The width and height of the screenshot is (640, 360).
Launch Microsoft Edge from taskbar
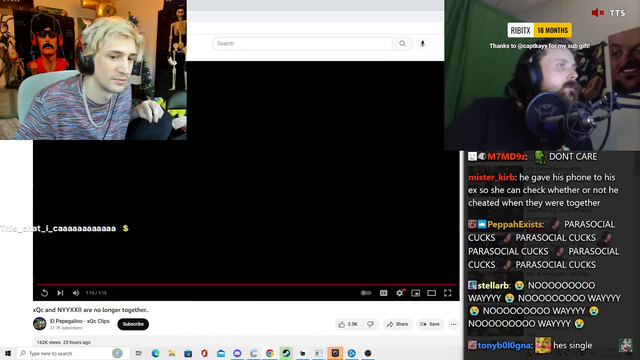(x=156, y=353)
